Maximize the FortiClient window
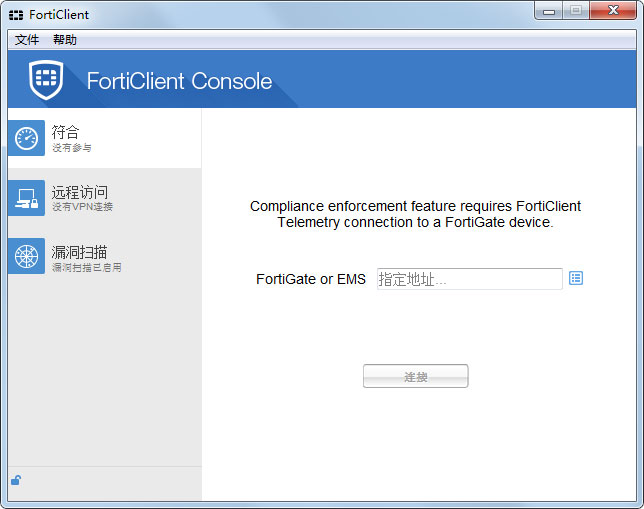 (575, 12)
